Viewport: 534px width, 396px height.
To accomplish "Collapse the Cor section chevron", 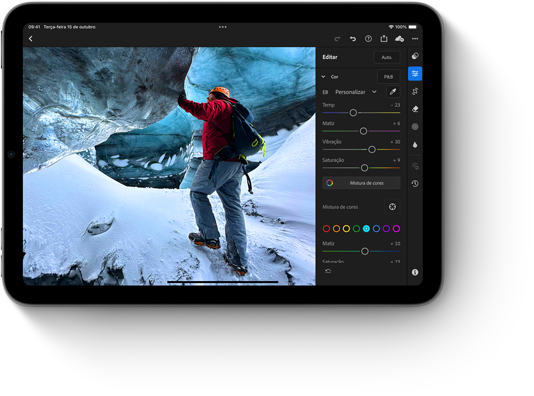I will [x=323, y=77].
